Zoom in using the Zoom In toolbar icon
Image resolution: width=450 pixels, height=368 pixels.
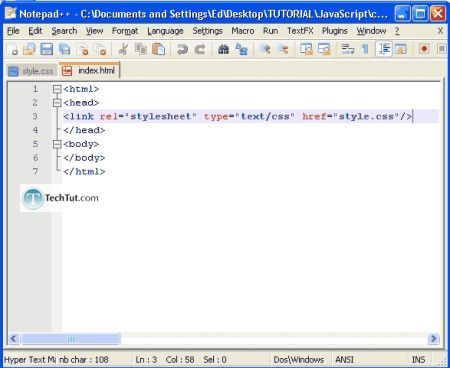[266, 49]
